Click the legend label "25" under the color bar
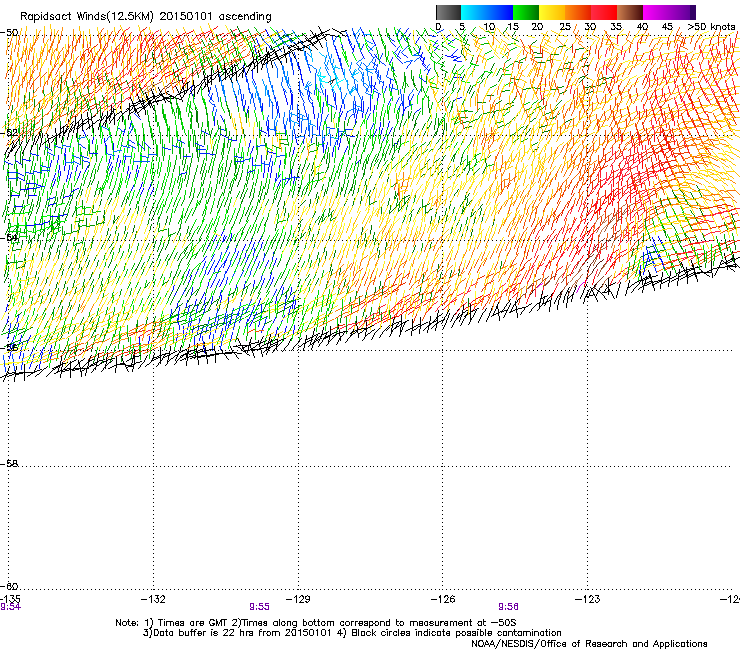 pyautogui.click(x=565, y=27)
